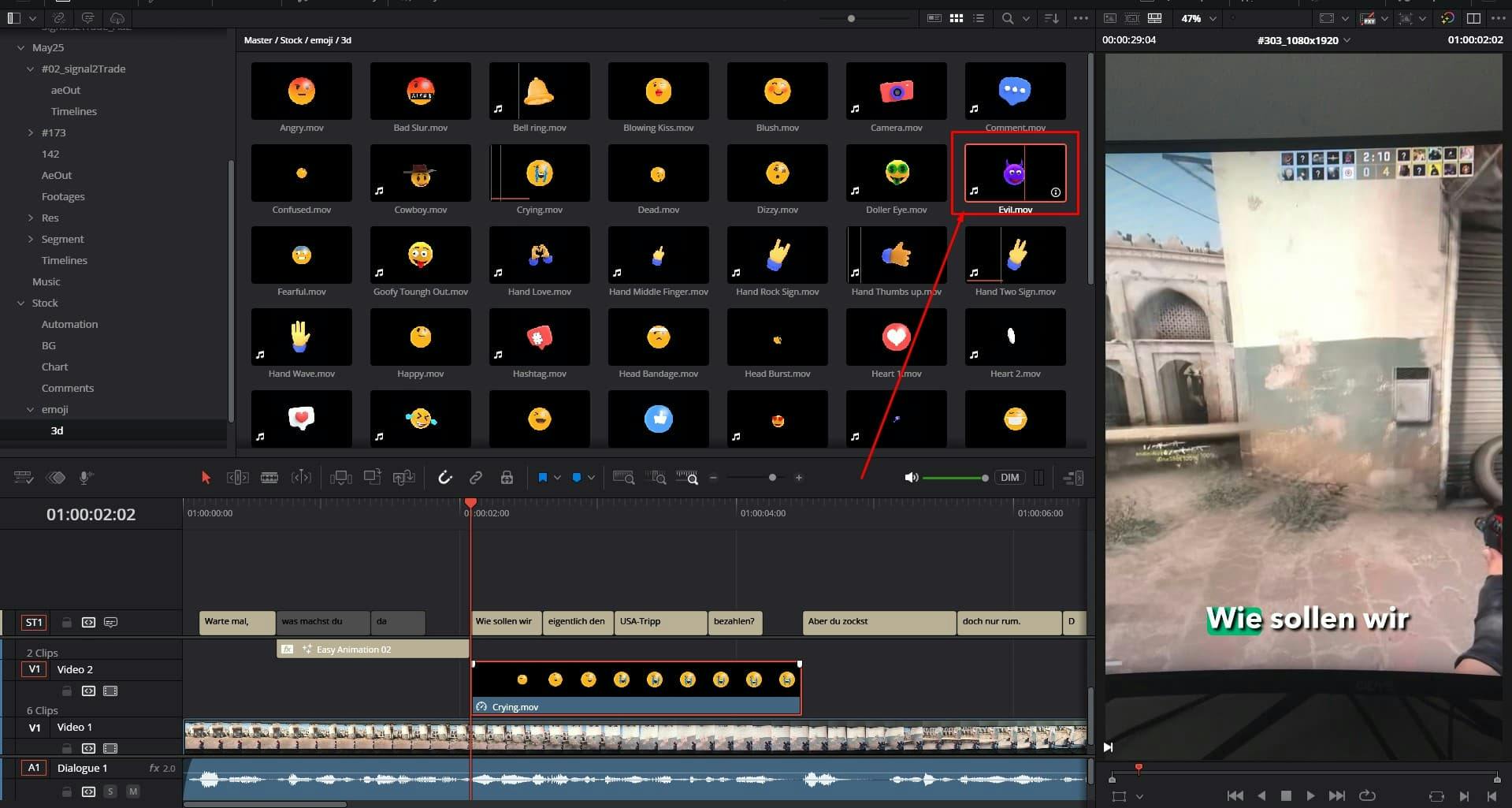The width and height of the screenshot is (1512, 808).
Task: Select the arrow Selection mode tool
Action: coord(206,478)
